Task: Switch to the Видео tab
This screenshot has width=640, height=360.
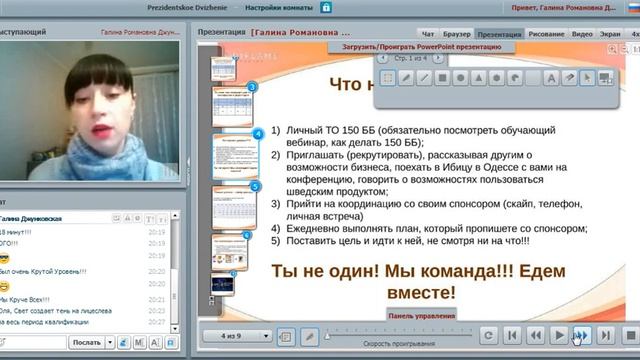Action: [x=582, y=34]
